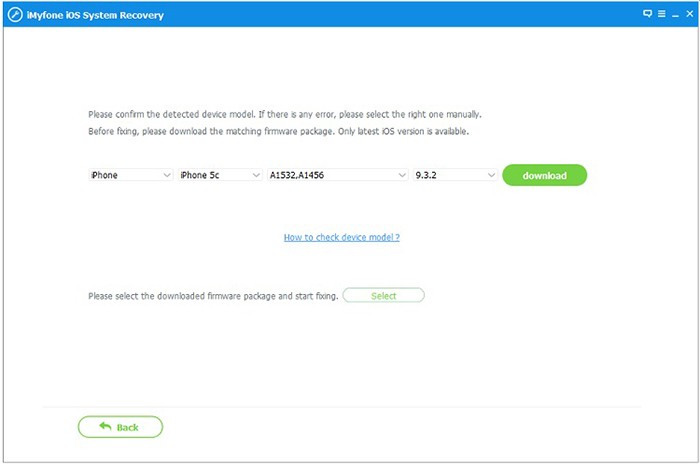Open the hamburger menu icon in title bar

click(x=662, y=14)
